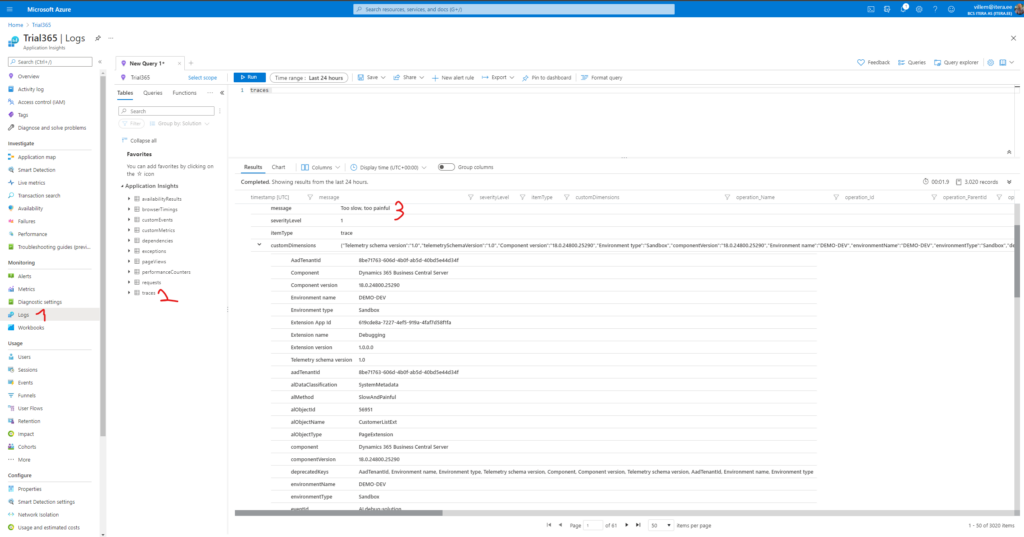Expand the browserTimings table
Viewport: 1024px width, 537px height.
pyautogui.click(x=129, y=209)
